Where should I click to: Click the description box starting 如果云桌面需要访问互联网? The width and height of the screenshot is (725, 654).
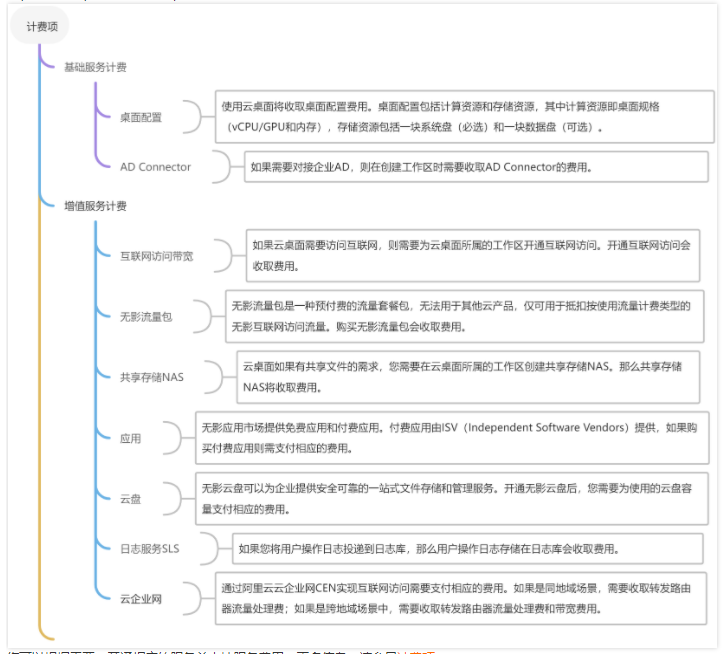tap(473, 256)
